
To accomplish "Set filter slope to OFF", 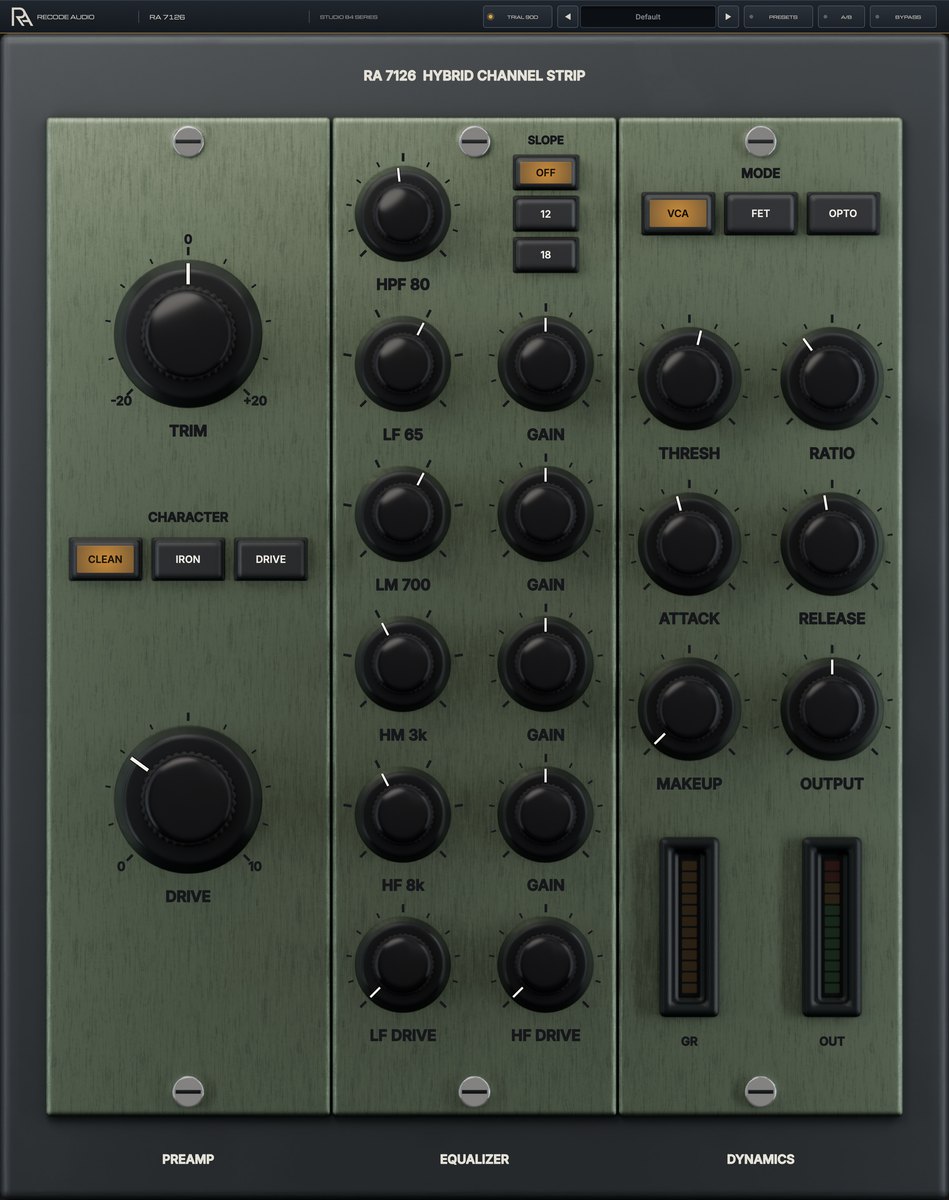I will point(546,172).
